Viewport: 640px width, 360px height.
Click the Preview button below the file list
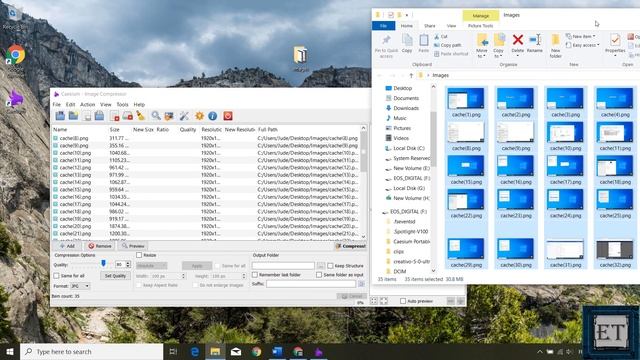[133, 246]
